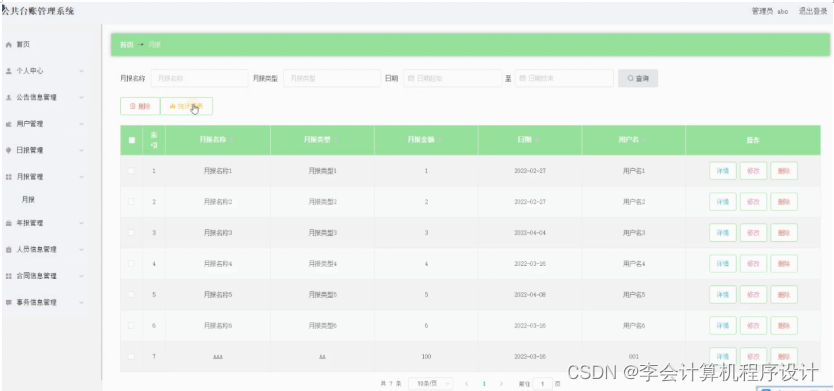Click page number 1 in pagination
This screenshot has width=834, height=391.
coord(484,384)
